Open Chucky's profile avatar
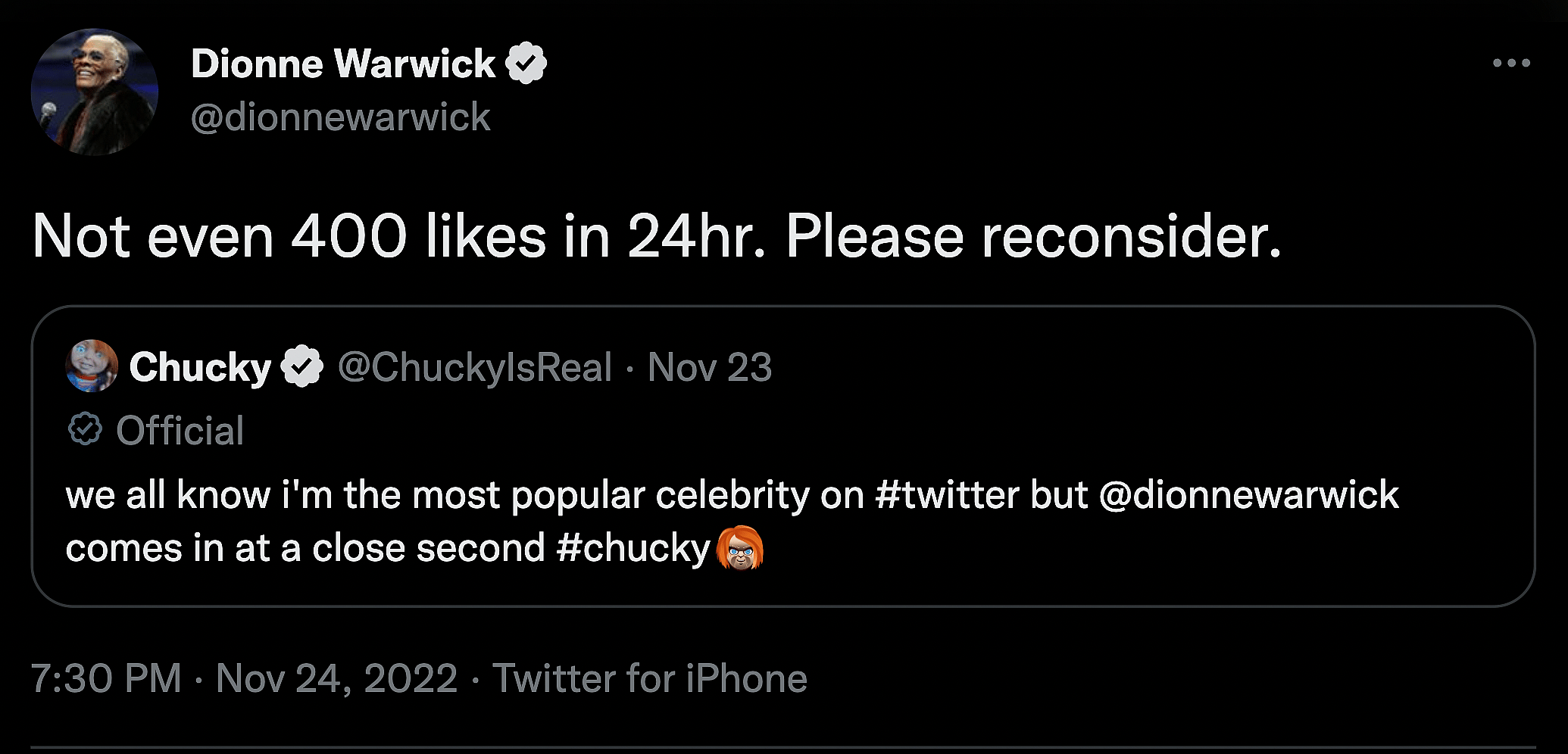 pyautogui.click(x=91, y=366)
